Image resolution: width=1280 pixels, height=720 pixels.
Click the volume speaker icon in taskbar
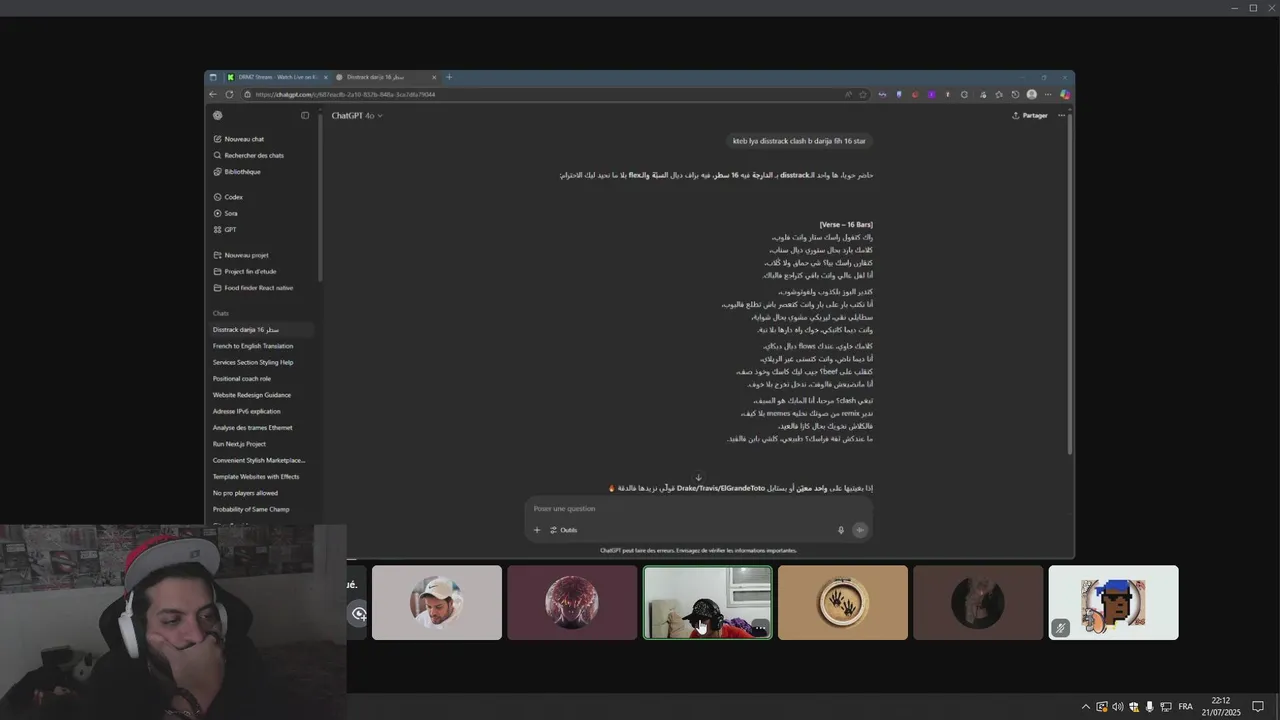pos(1118,707)
